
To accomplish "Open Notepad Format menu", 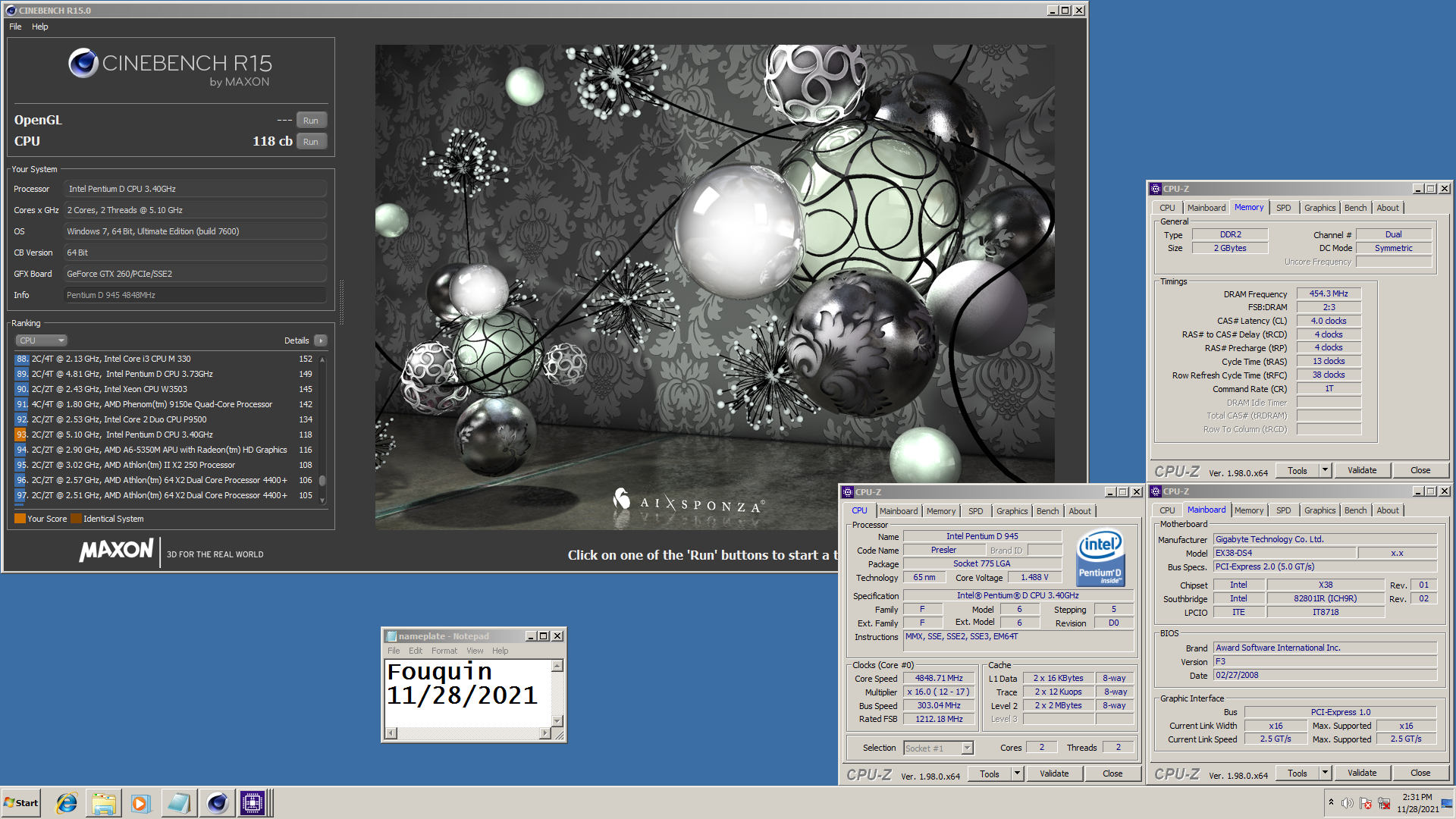I will coord(444,651).
